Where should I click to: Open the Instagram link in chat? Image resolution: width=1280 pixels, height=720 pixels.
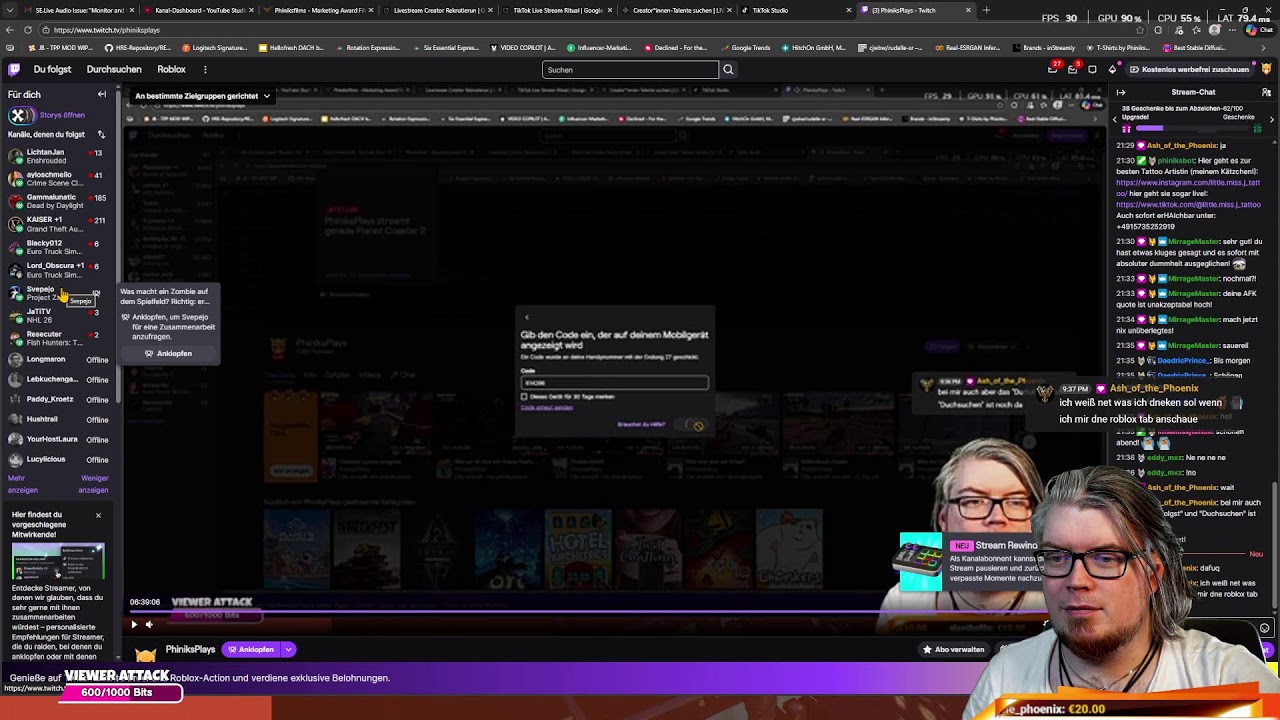[1188, 187]
